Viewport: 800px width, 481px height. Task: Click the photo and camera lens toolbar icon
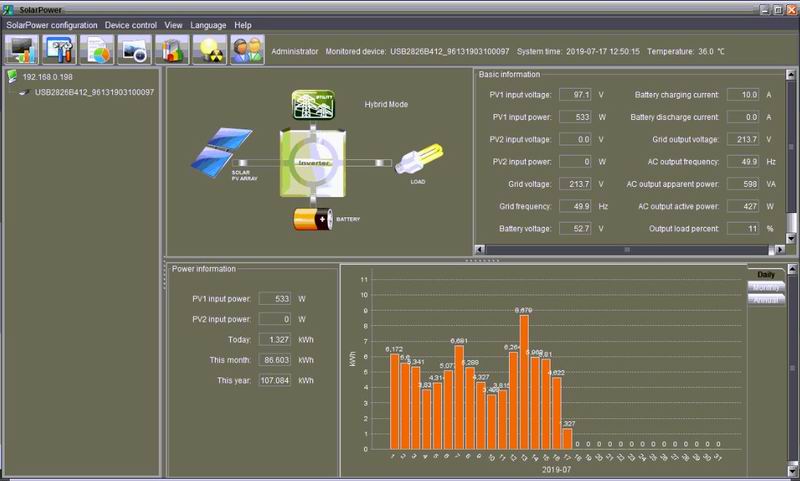(135, 50)
